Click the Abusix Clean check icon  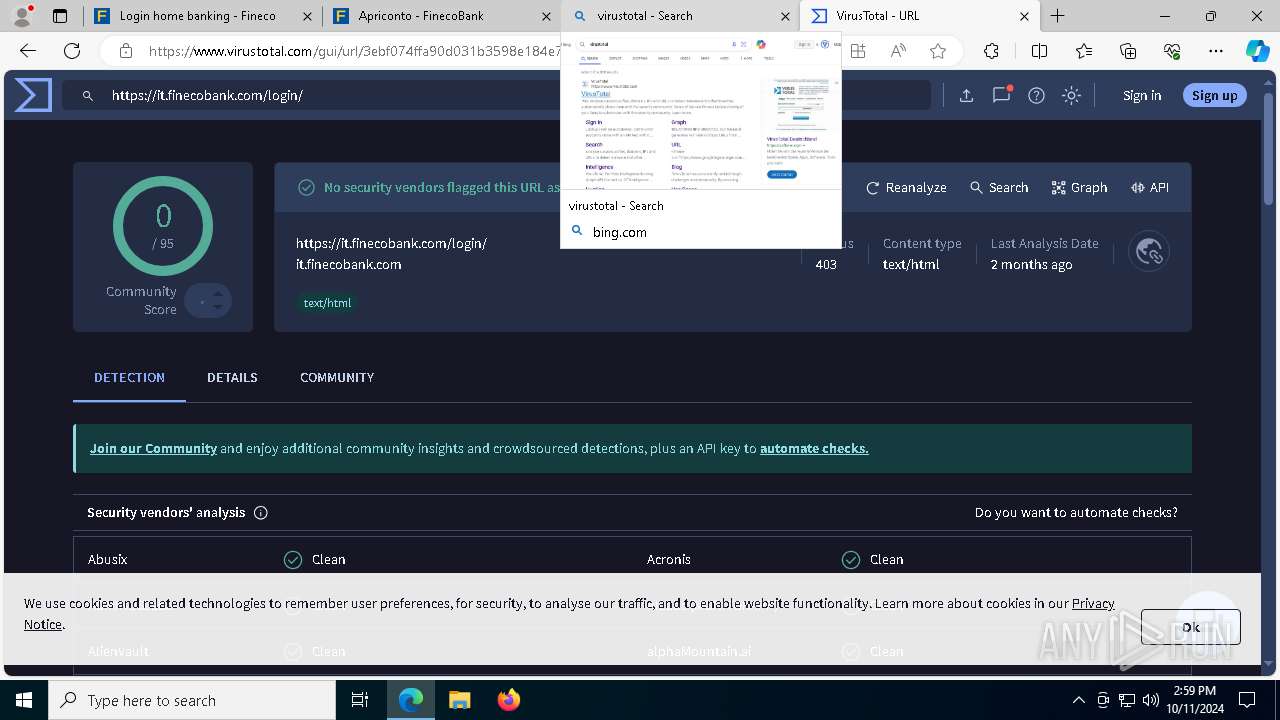[293, 560]
